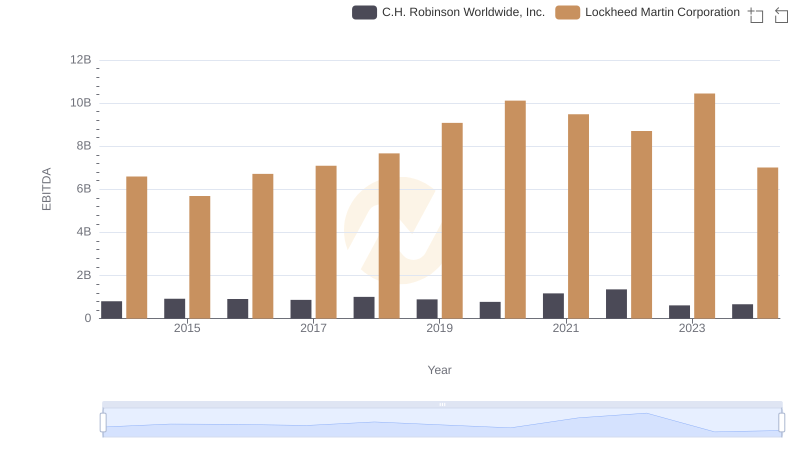This screenshot has width=800, height=461.
Task: Click the tan Lockheed Martin legend swatch
Action: click(x=567, y=12)
